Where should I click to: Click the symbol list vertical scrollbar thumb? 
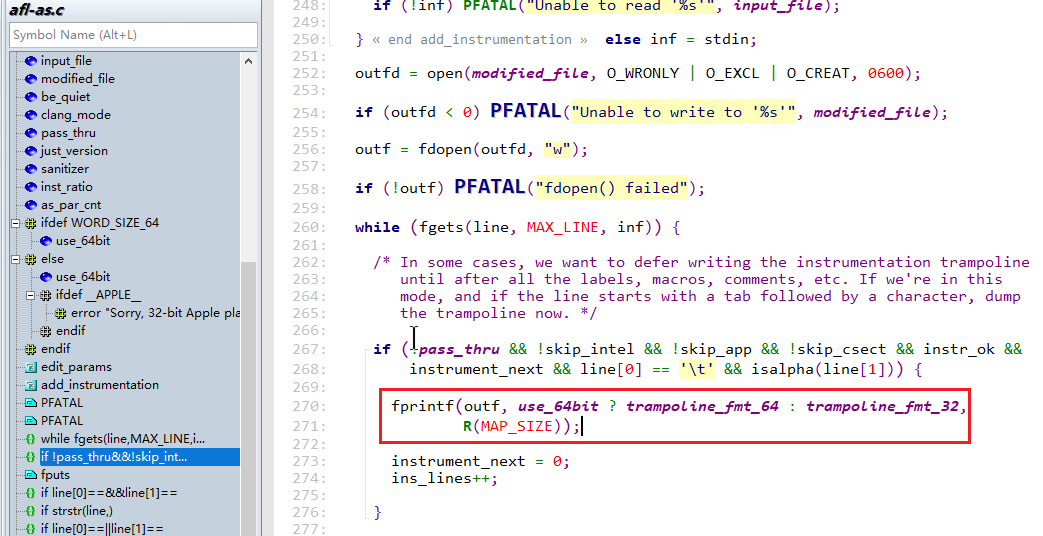[x=248, y=398]
